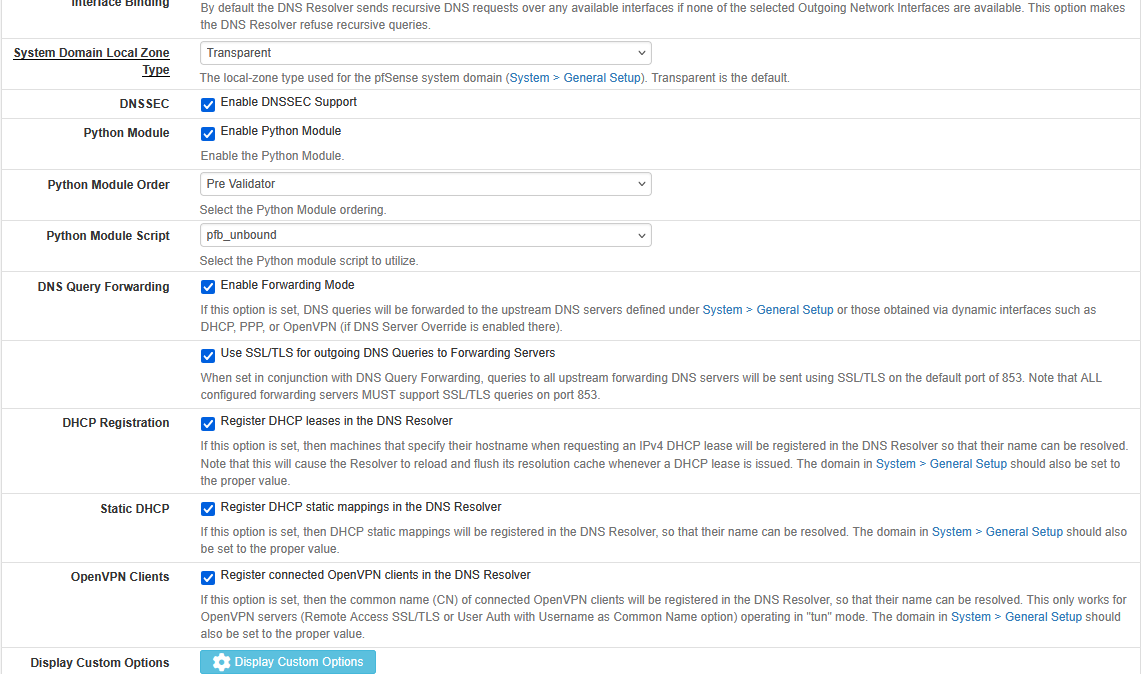Expand the Python Module Order dropdown
The width and height of the screenshot is (1141, 674).
point(425,184)
